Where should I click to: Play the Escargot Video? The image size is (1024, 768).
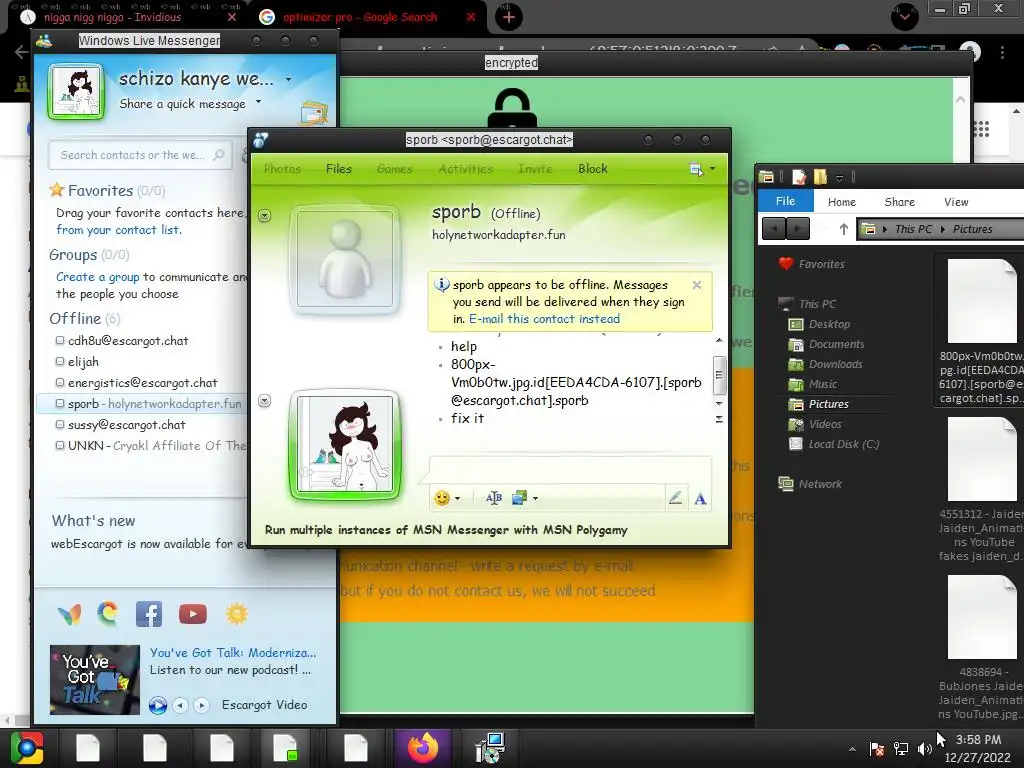click(x=157, y=705)
